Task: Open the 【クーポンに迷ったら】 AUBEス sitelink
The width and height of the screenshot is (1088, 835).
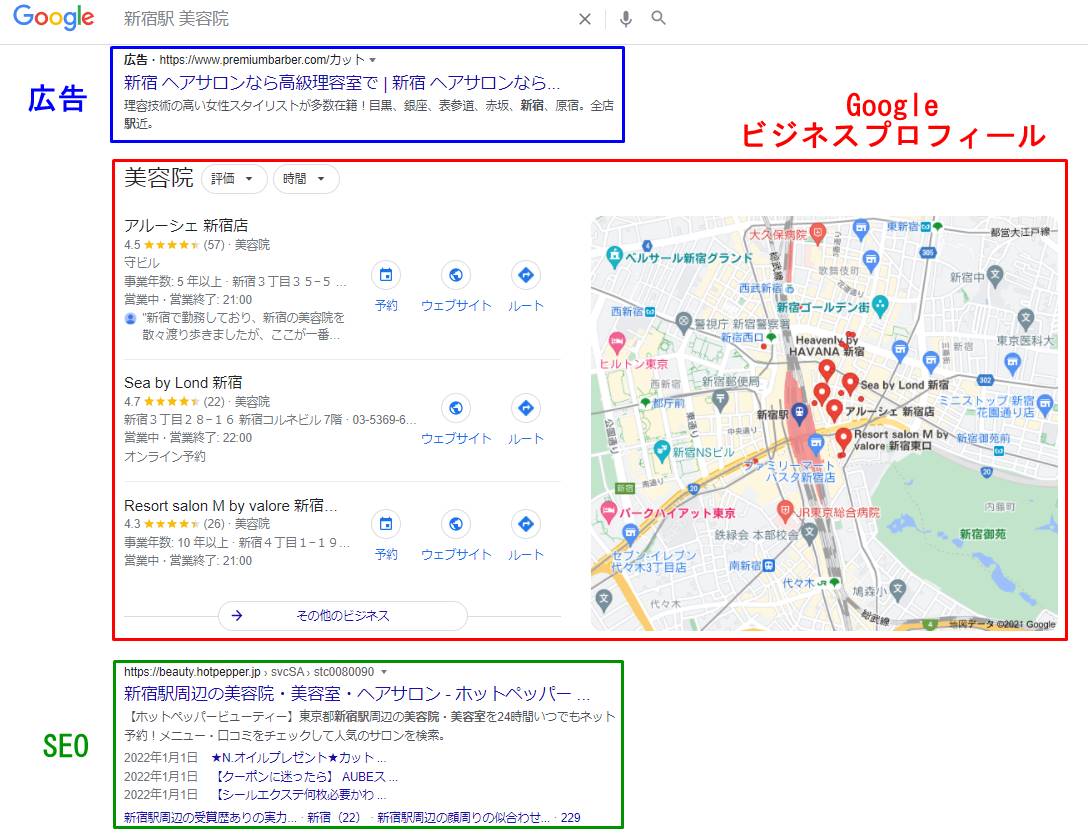Action: (307, 776)
